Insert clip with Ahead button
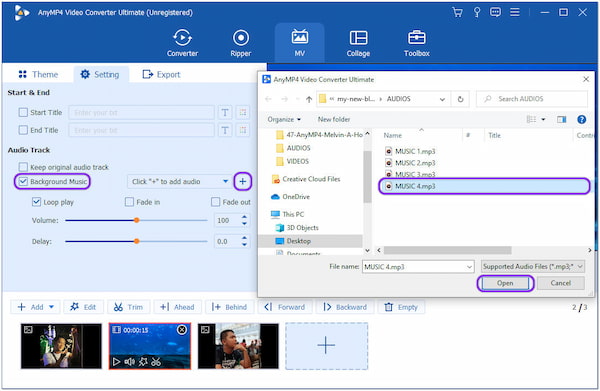Image resolution: width=600 pixels, height=391 pixels. 178,307
